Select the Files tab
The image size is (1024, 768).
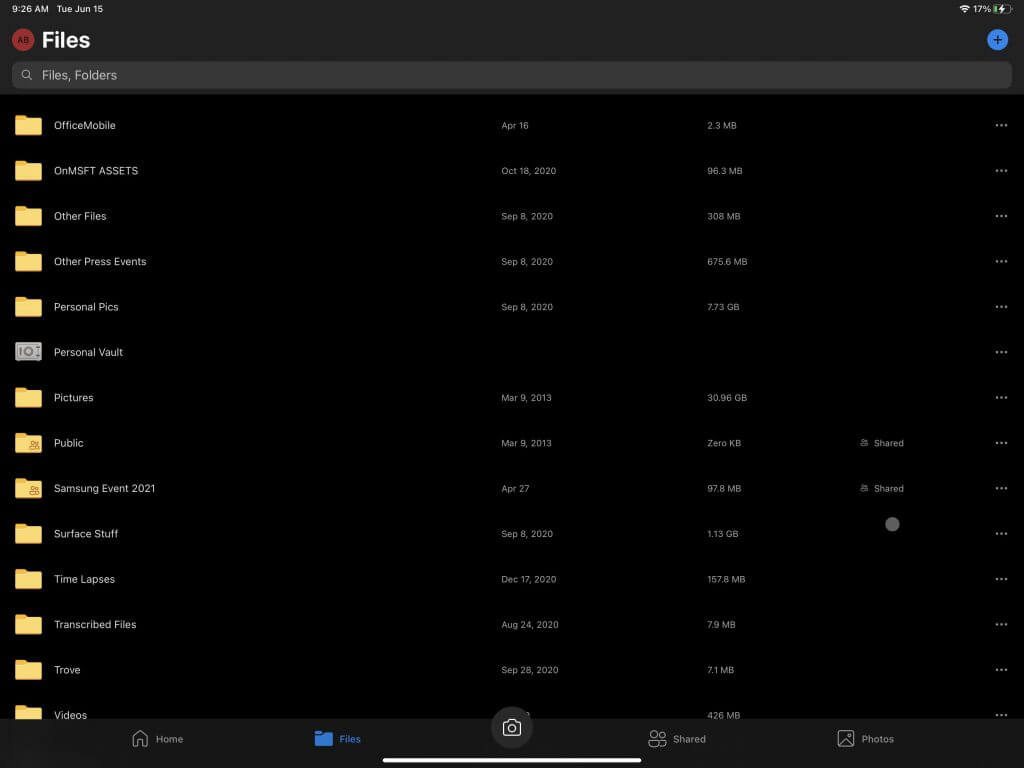[337, 739]
